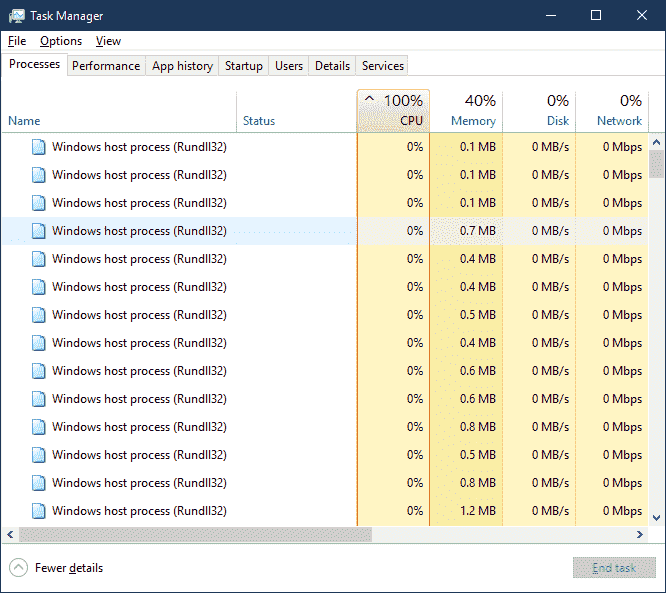
Task: Select the Rundll32 process name in the 1.2 MB row
Action: 139,511
